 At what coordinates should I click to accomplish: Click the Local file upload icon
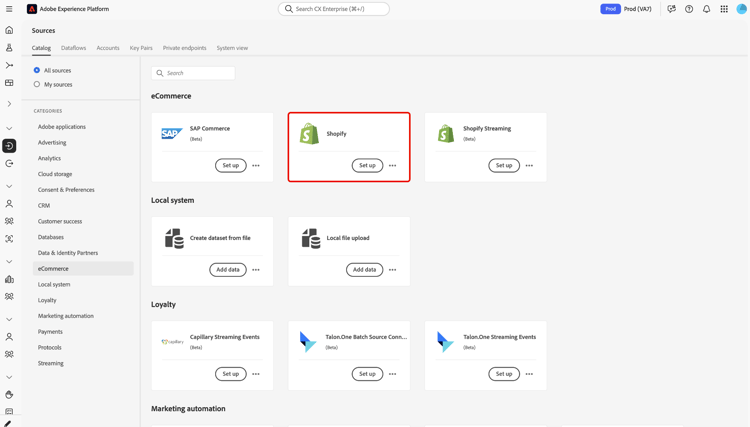click(x=311, y=238)
